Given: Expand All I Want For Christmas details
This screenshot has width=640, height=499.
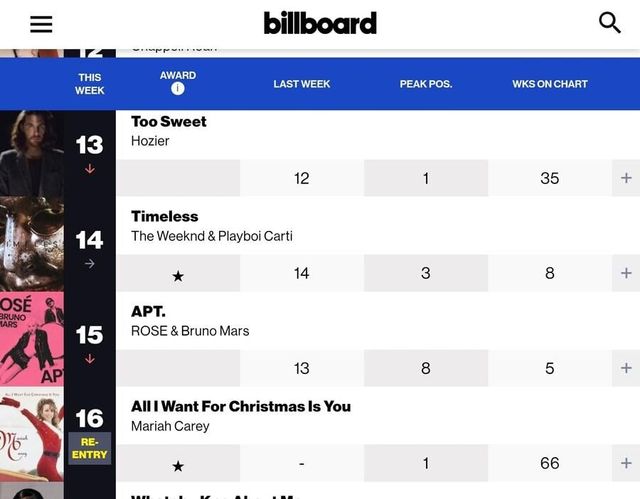Looking at the screenshot, I should [626, 463].
